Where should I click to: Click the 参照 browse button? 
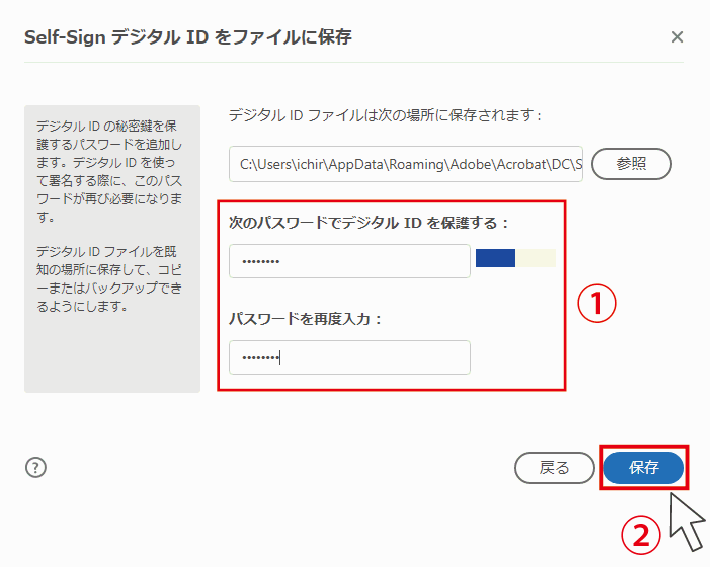click(631, 164)
